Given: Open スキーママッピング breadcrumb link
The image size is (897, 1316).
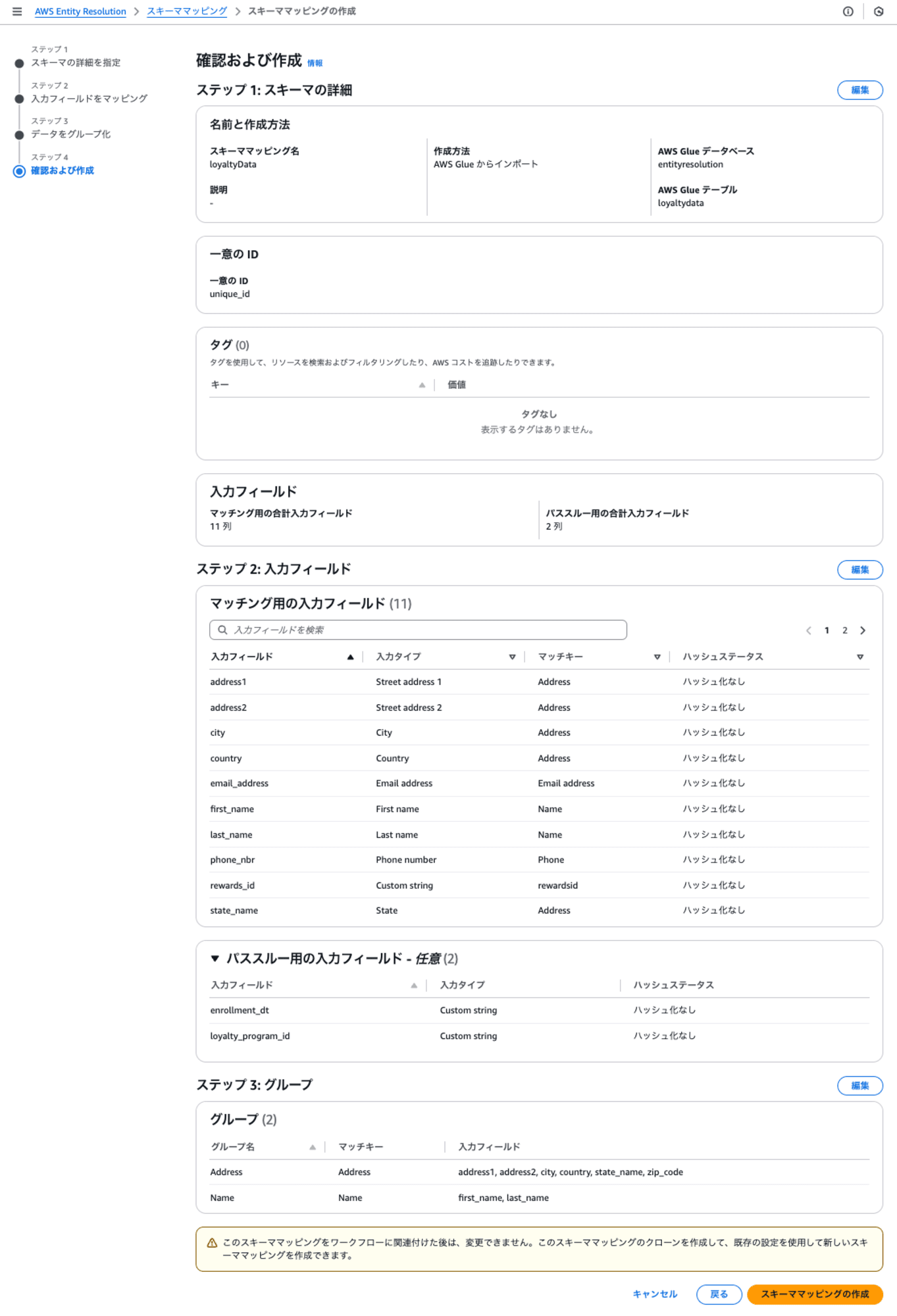Looking at the screenshot, I should pyautogui.click(x=187, y=11).
